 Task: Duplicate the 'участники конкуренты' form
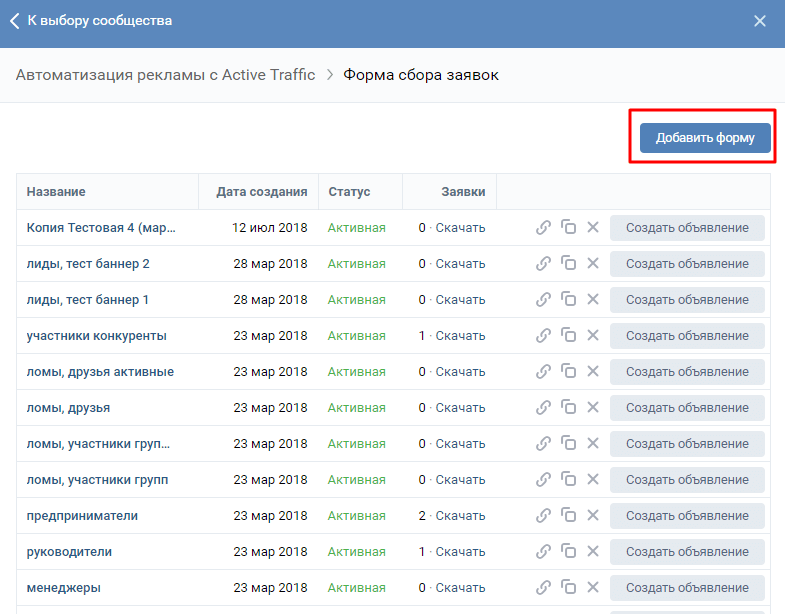[x=568, y=336]
